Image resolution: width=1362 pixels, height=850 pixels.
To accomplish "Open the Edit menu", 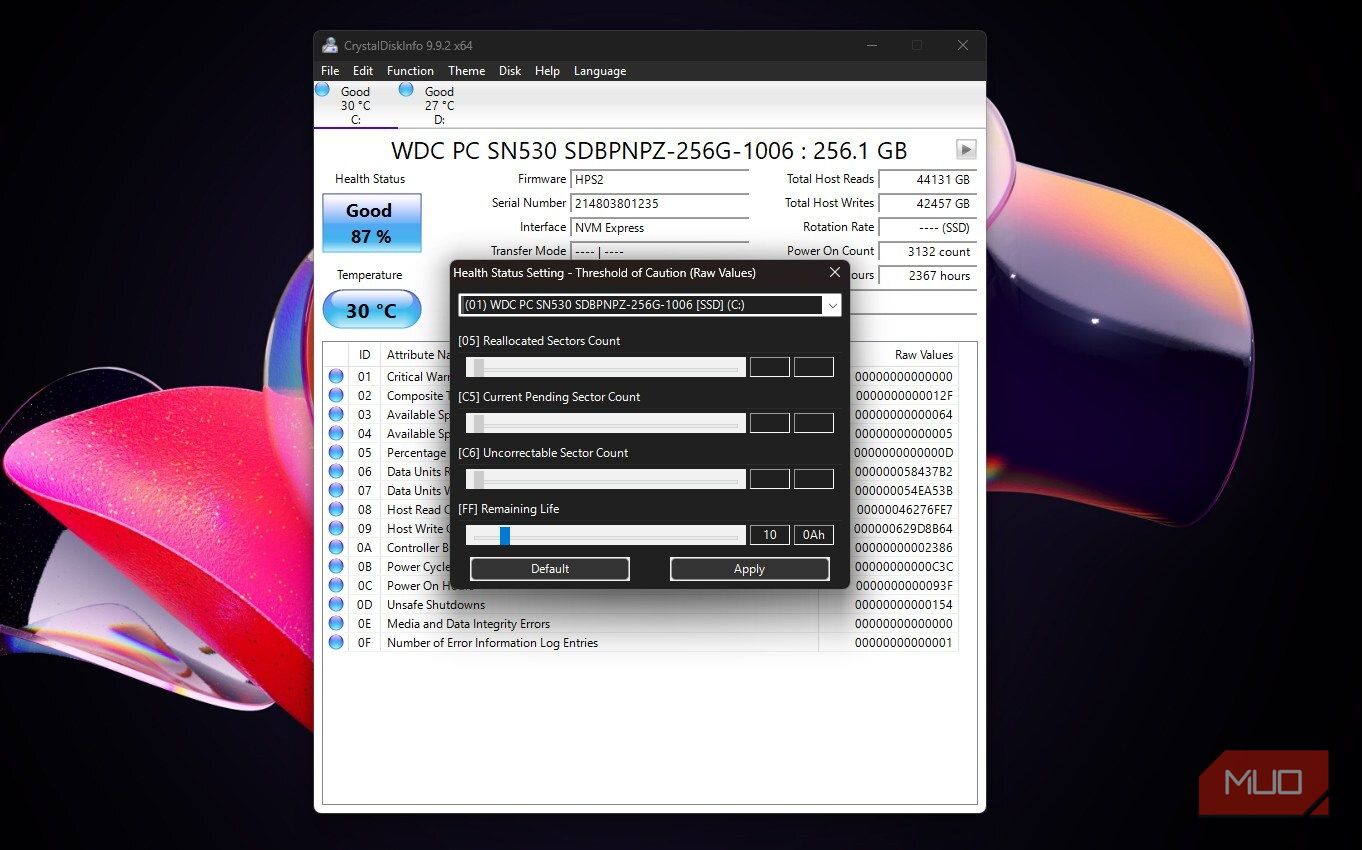I will click(x=363, y=71).
